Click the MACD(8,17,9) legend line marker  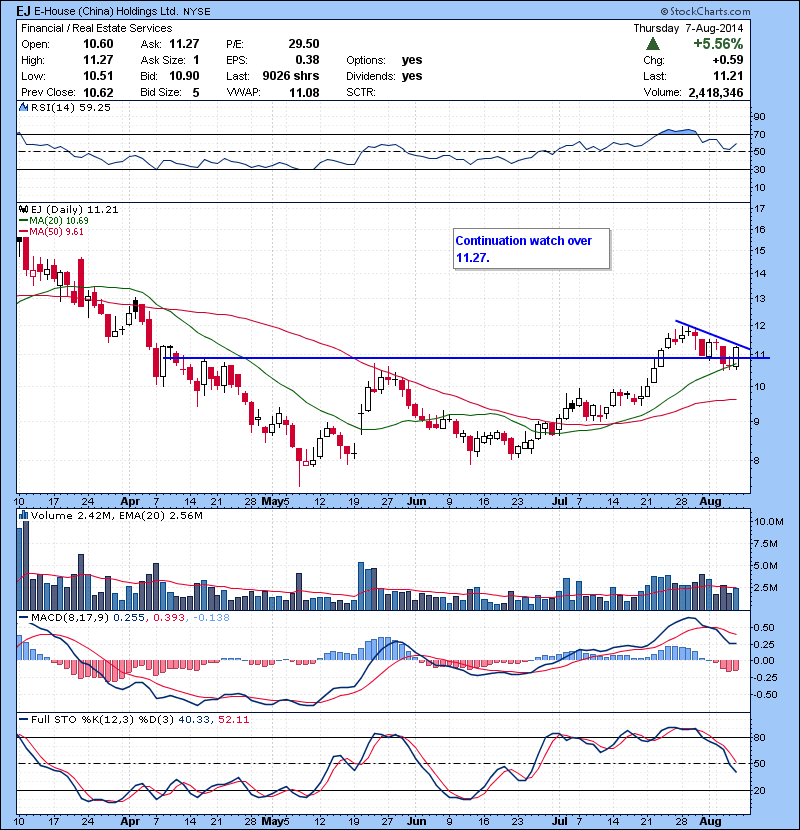23,617
